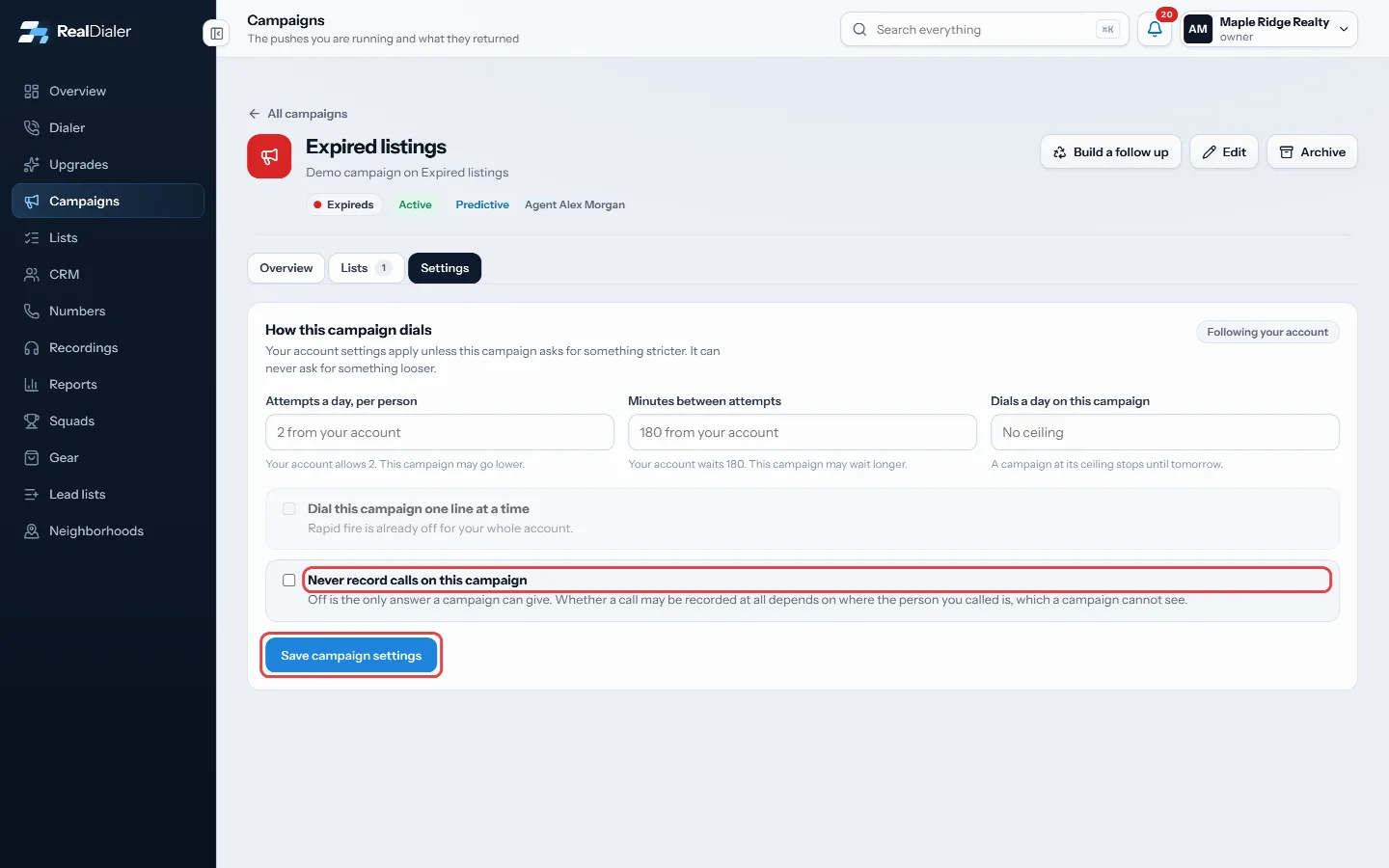Click the Numbers phone icon

point(32,312)
